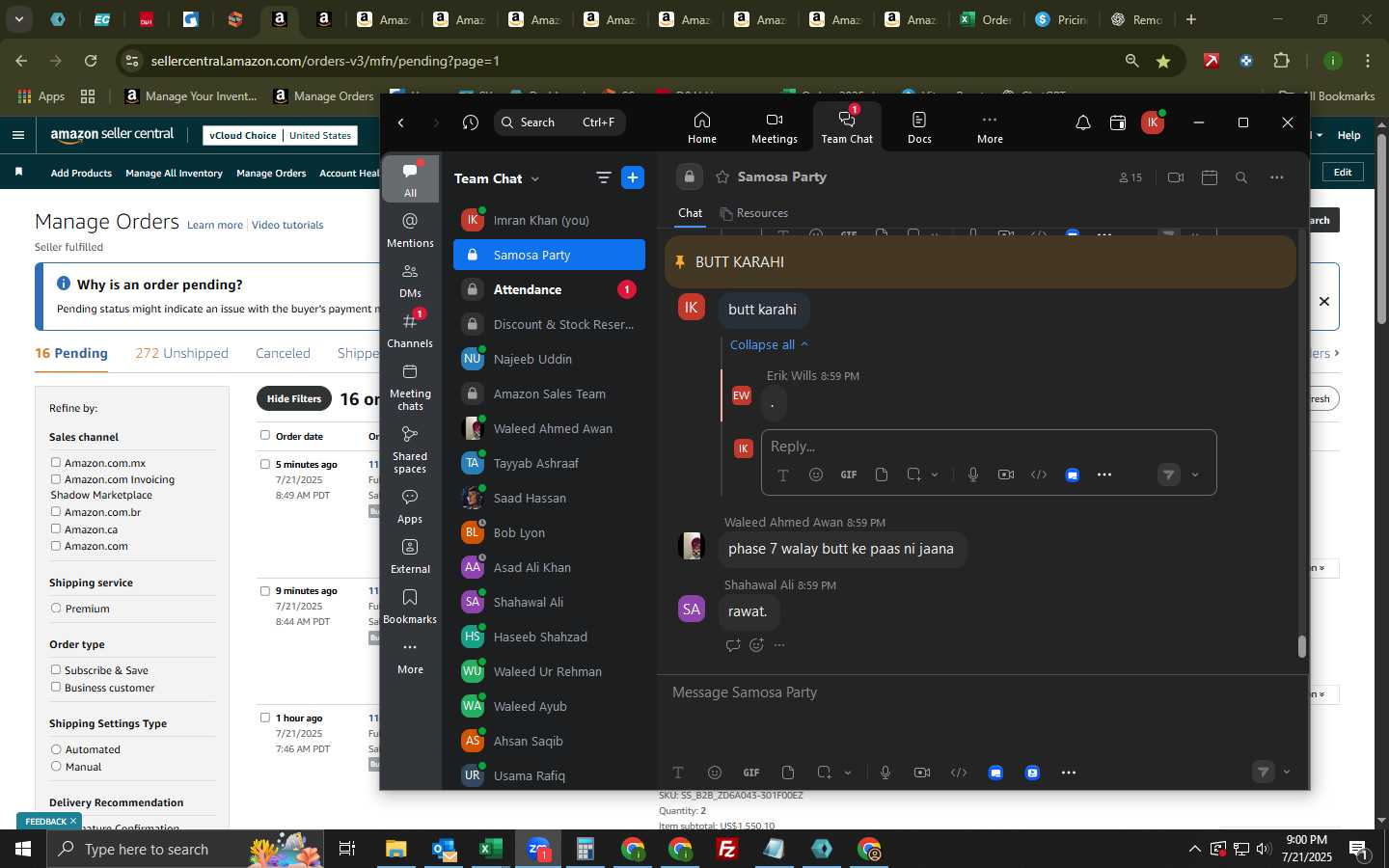This screenshot has height=868, width=1389.
Task: Go back with Zoom's back arrow
Action: (x=401, y=122)
